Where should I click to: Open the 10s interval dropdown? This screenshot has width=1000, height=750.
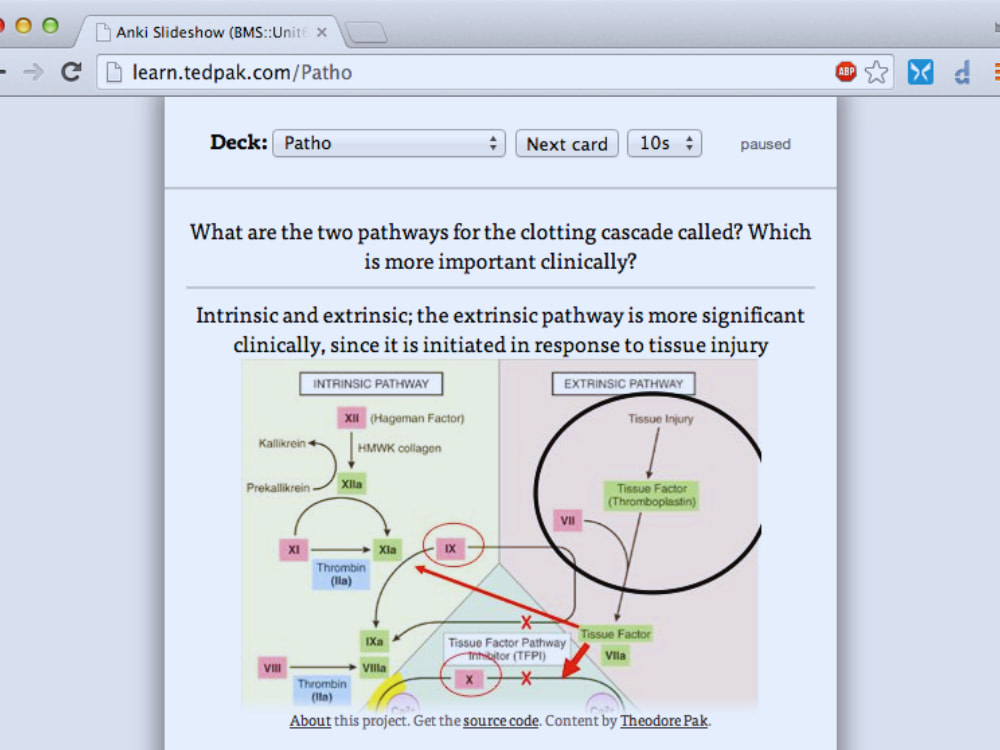coord(665,143)
